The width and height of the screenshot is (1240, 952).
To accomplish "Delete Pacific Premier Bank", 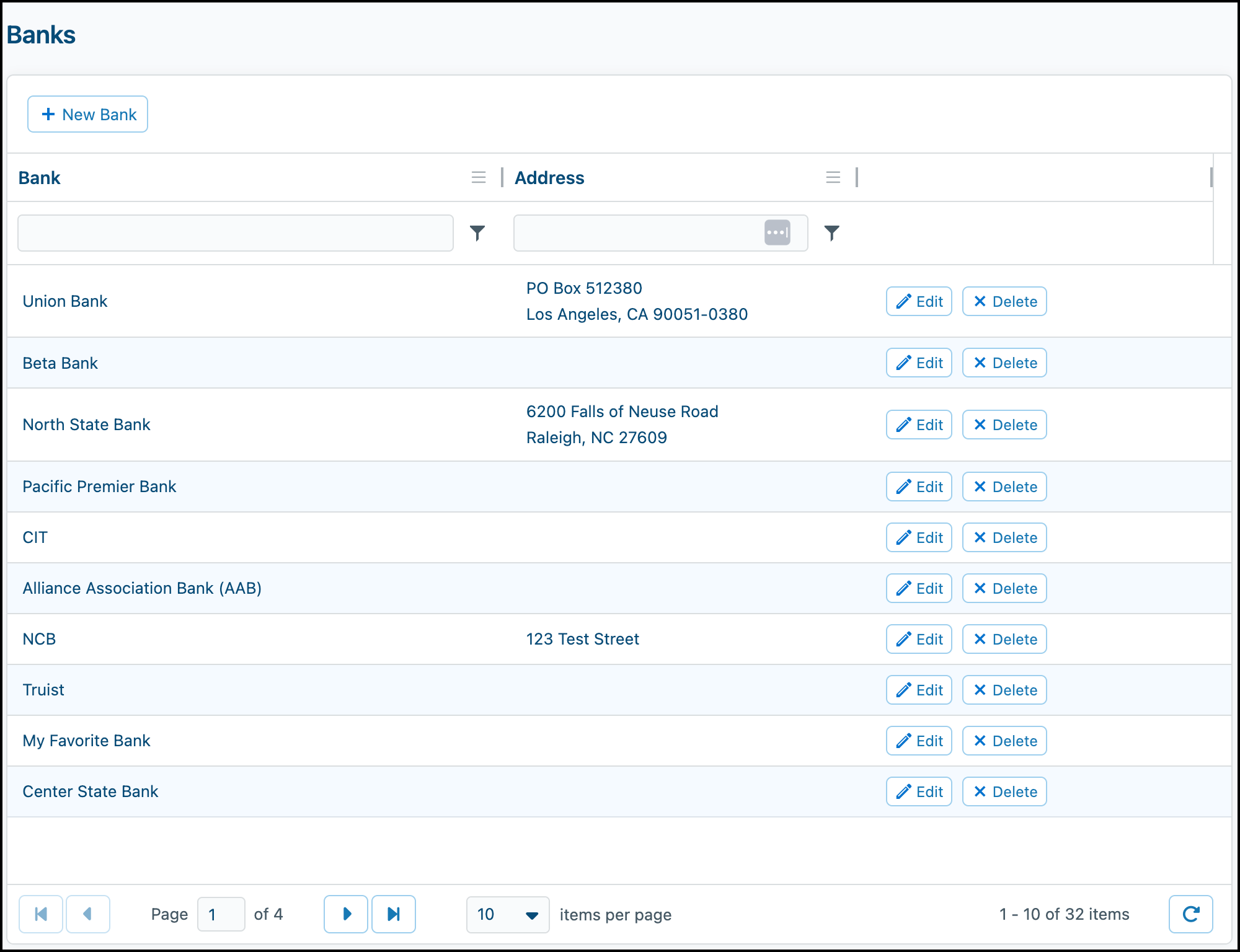I will tap(1004, 487).
